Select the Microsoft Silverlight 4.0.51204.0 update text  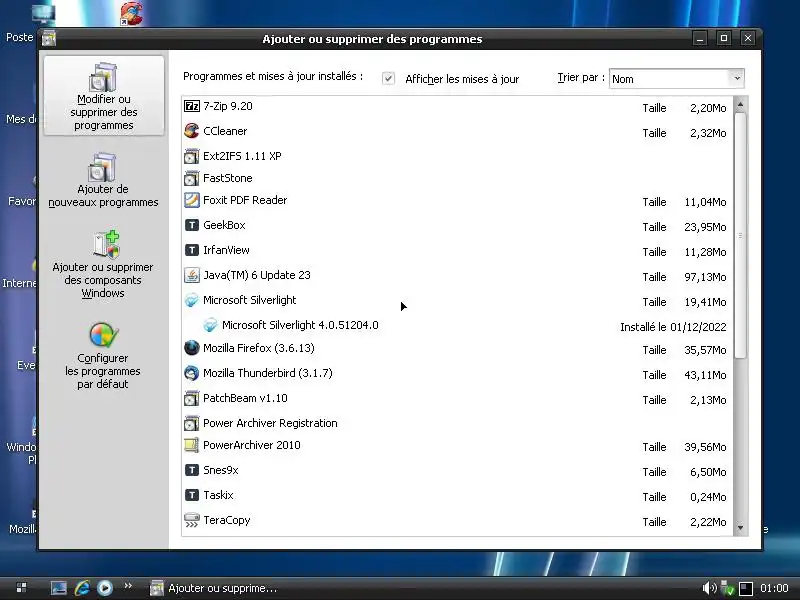click(300, 325)
